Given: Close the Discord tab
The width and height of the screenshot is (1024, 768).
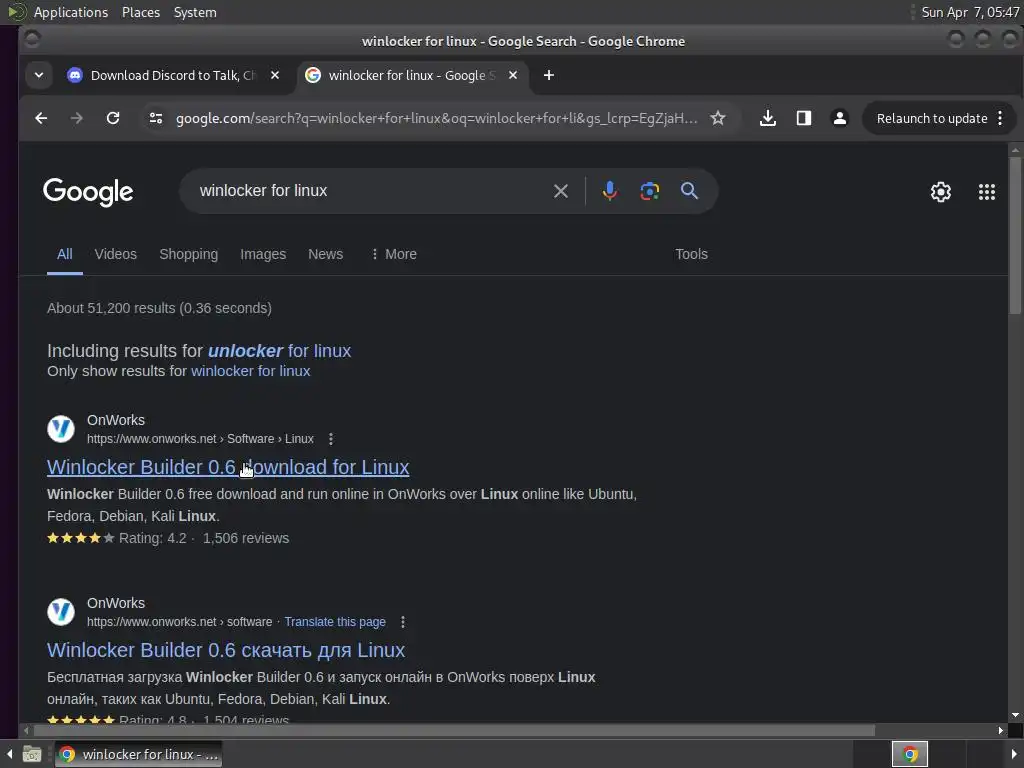Looking at the screenshot, I should (x=275, y=75).
